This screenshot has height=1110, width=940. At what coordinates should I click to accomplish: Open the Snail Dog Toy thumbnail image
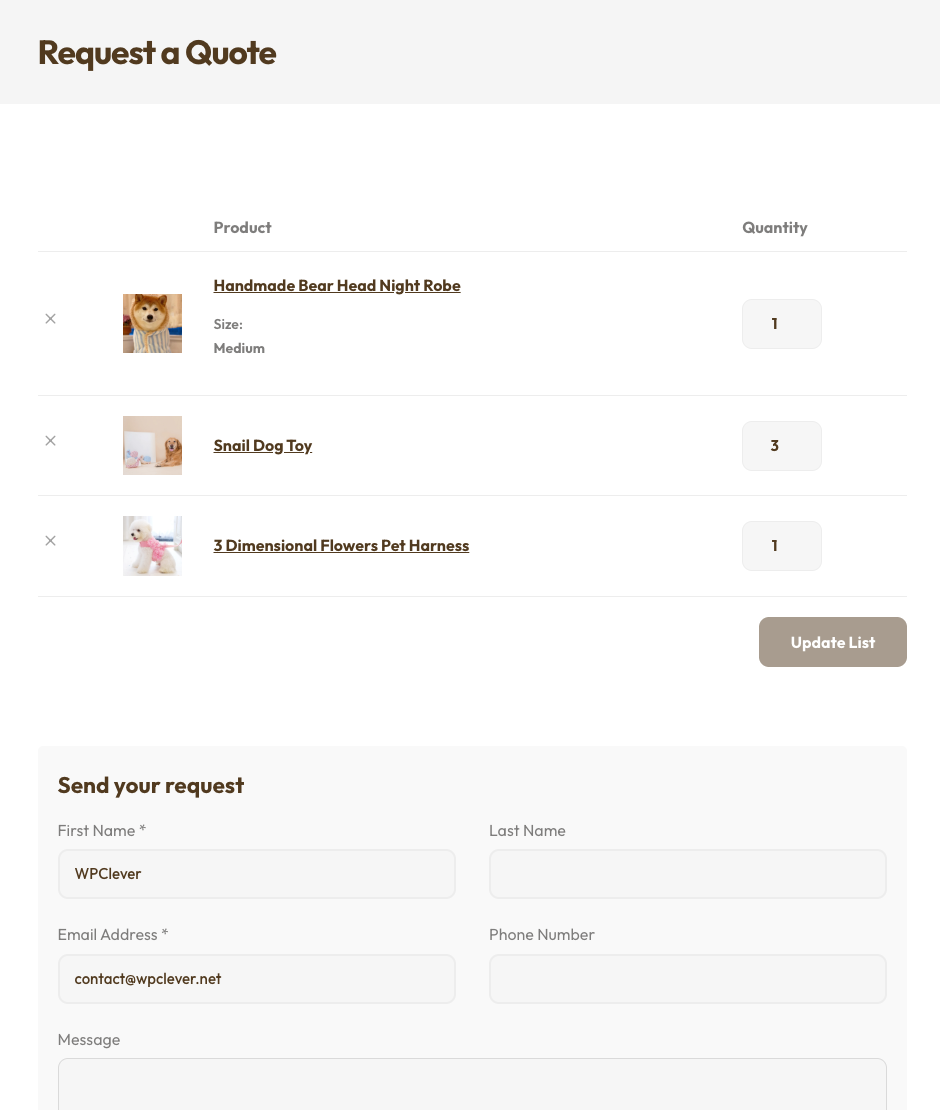[152, 445]
